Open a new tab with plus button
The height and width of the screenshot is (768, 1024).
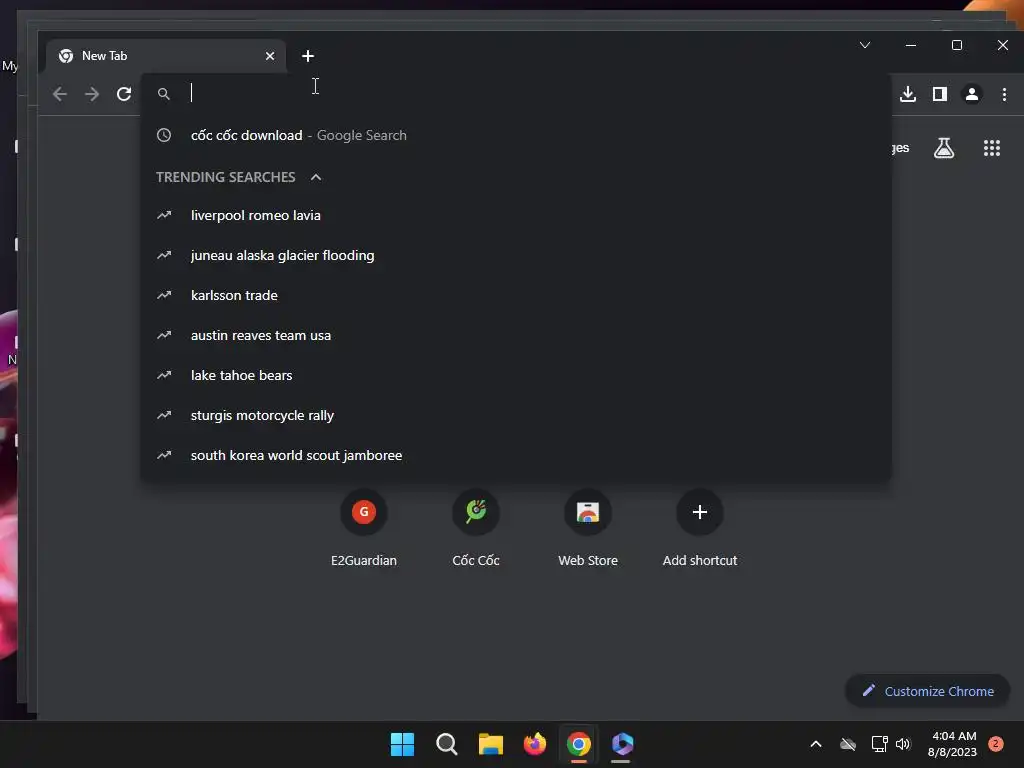[308, 56]
